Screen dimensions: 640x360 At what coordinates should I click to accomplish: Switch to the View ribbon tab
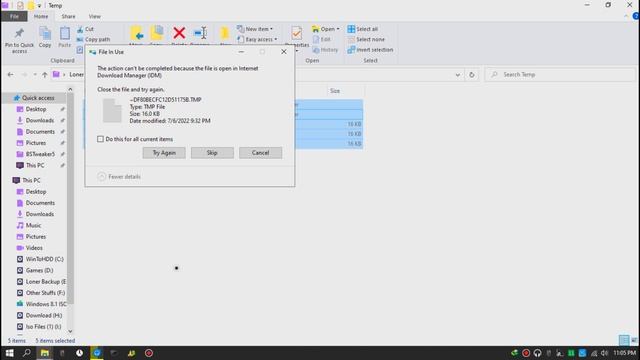point(95,16)
